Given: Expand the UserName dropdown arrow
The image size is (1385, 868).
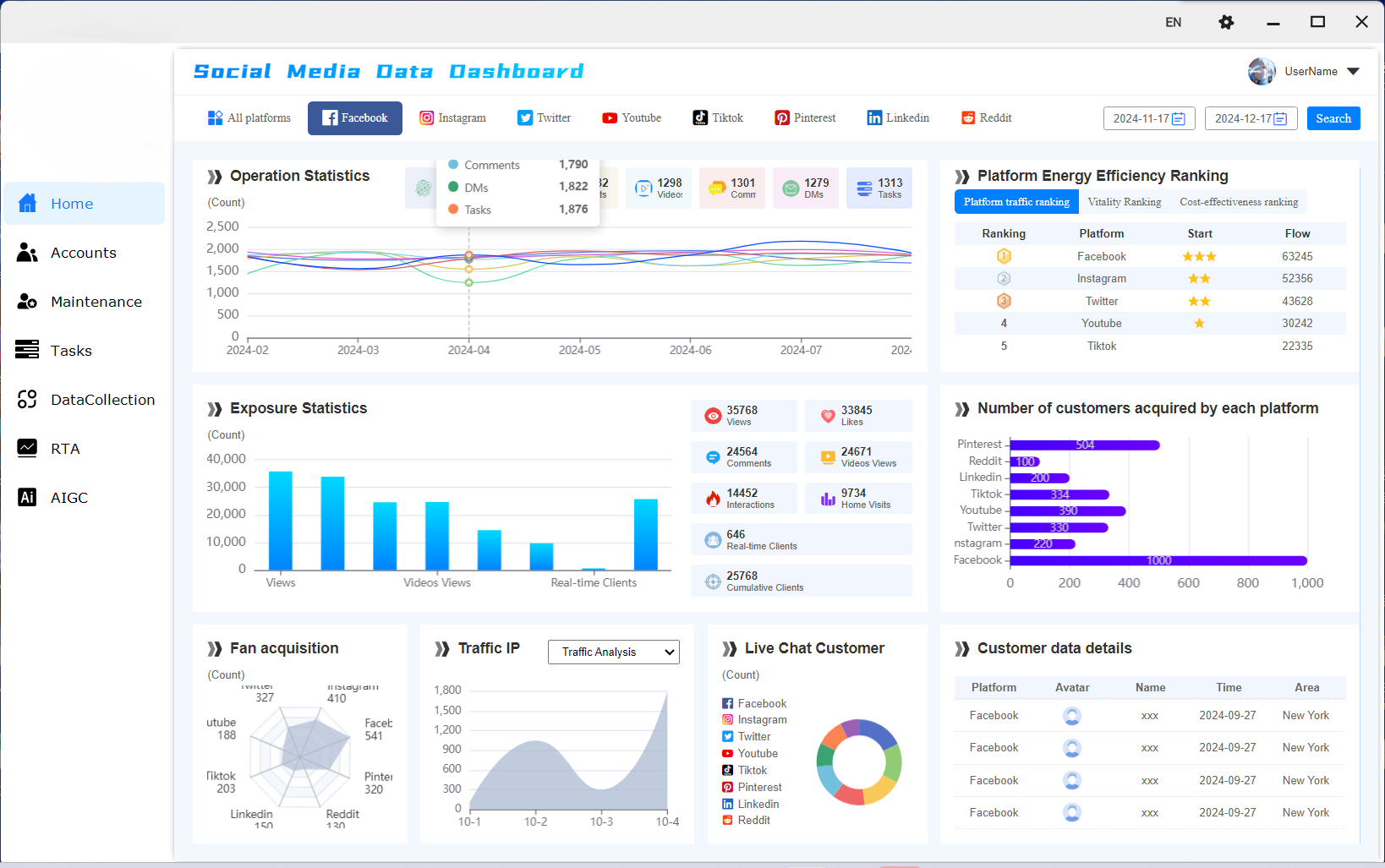Looking at the screenshot, I should tap(1353, 72).
